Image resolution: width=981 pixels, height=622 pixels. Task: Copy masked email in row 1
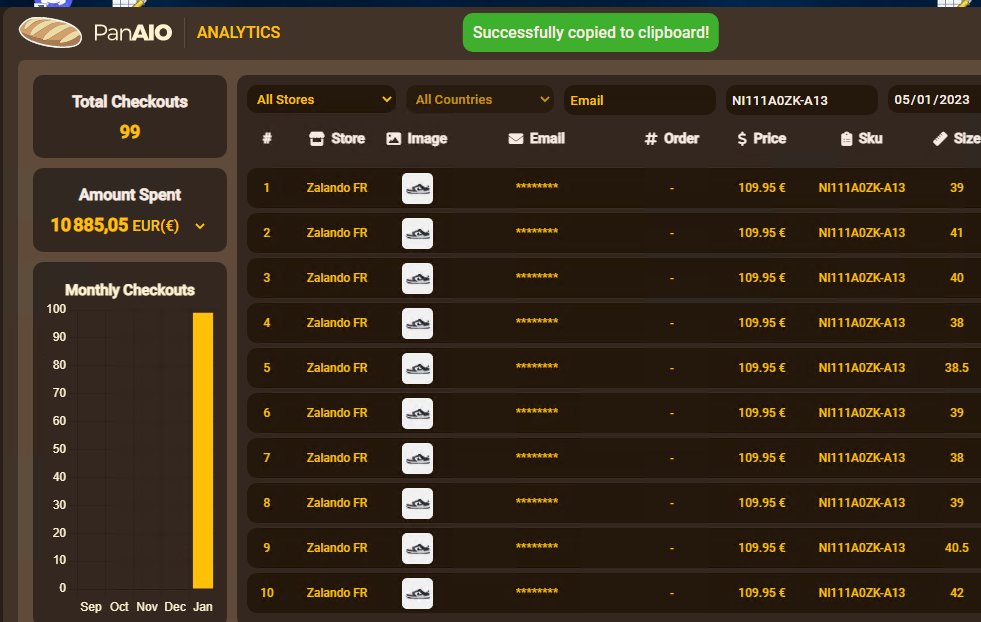537,186
